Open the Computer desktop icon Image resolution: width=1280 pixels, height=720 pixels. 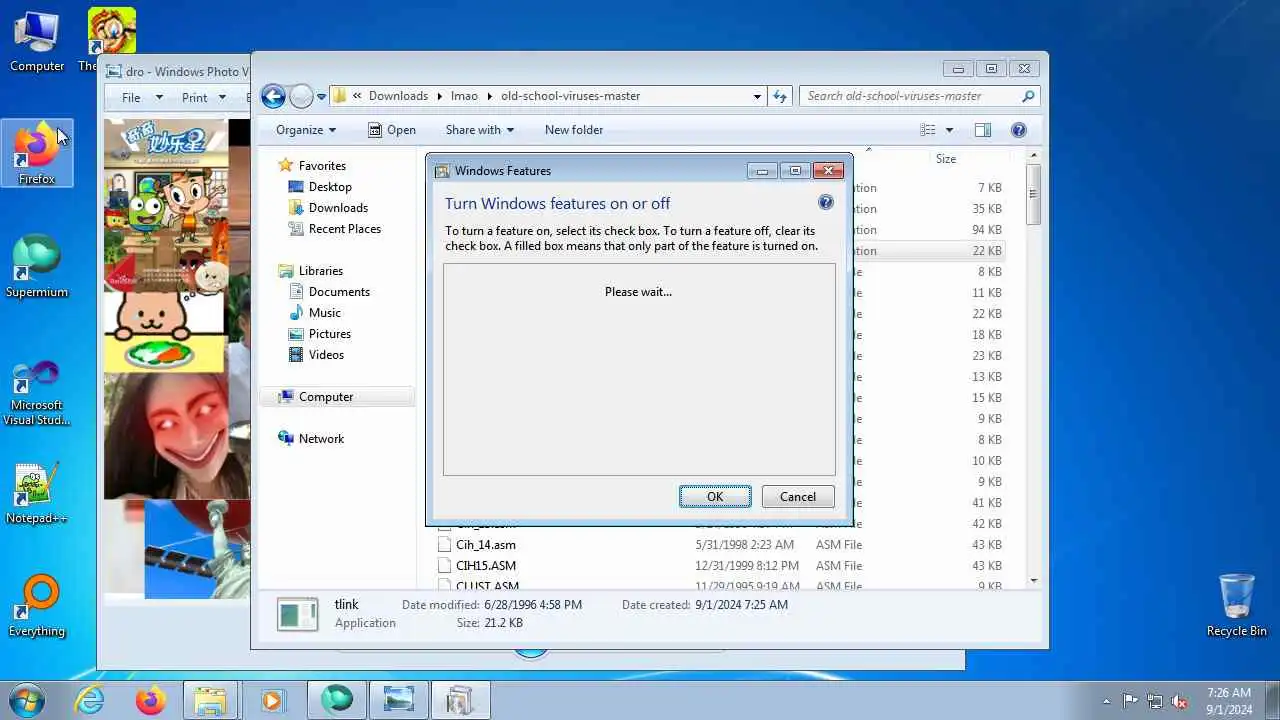pyautogui.click(x=37, y=42)
